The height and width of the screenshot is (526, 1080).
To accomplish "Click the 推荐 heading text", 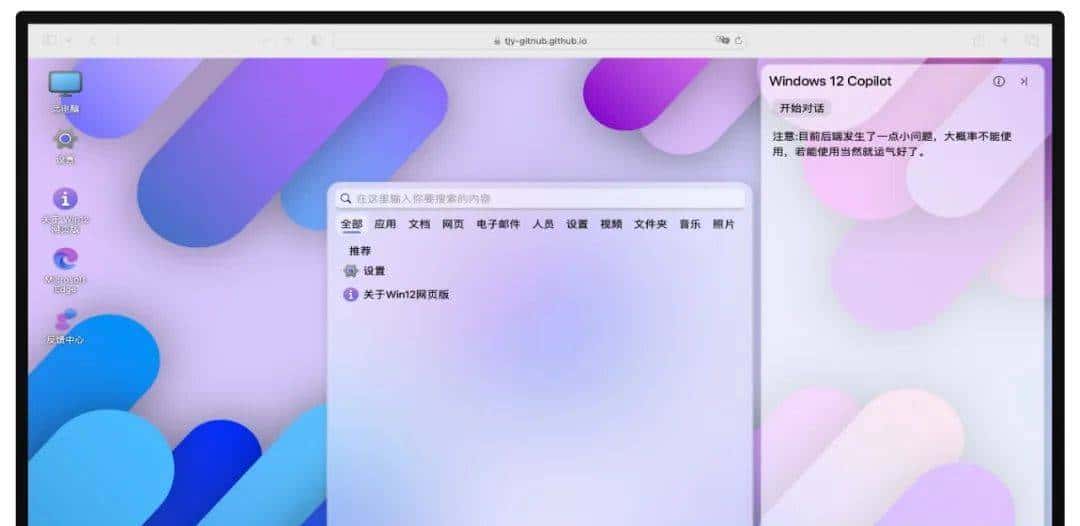I will [x=360, y=251].
